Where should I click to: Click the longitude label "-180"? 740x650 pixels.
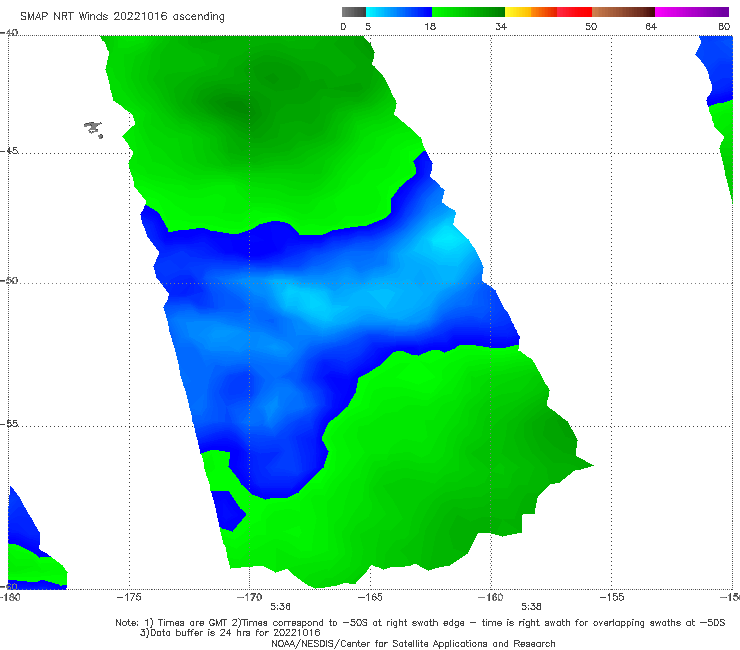pyautogui.click(x=10, y=597)
